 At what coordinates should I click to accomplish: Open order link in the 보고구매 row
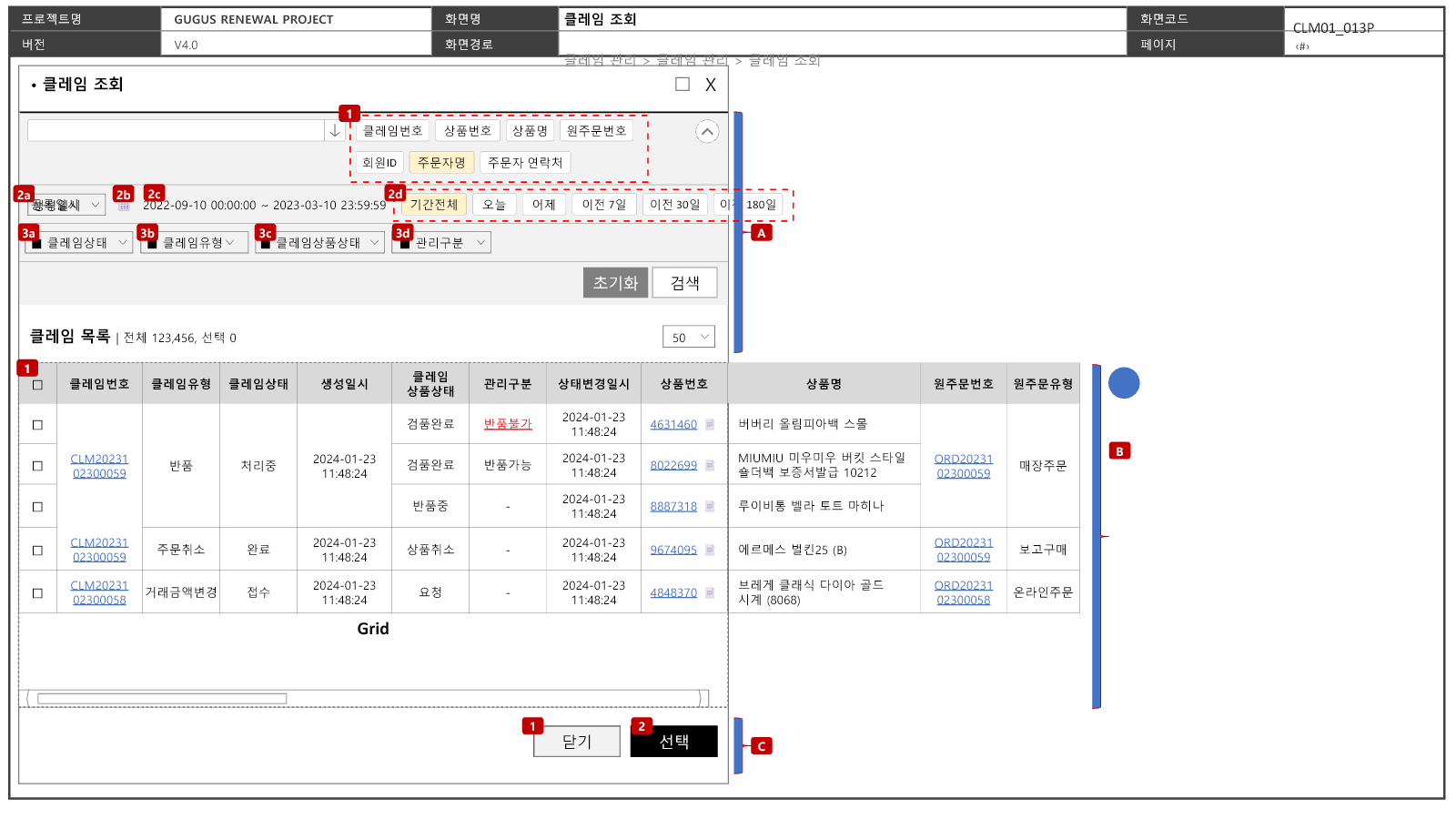pos(964,551)
